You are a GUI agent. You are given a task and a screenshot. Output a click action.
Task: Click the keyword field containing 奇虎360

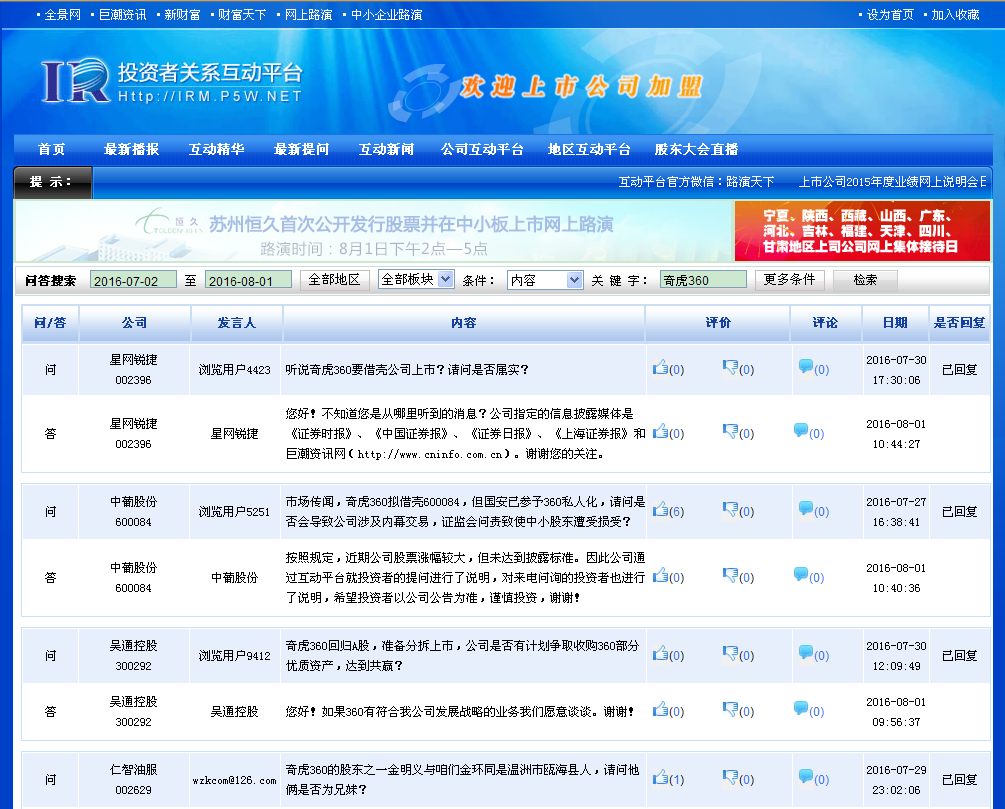[x=703, y=281]
